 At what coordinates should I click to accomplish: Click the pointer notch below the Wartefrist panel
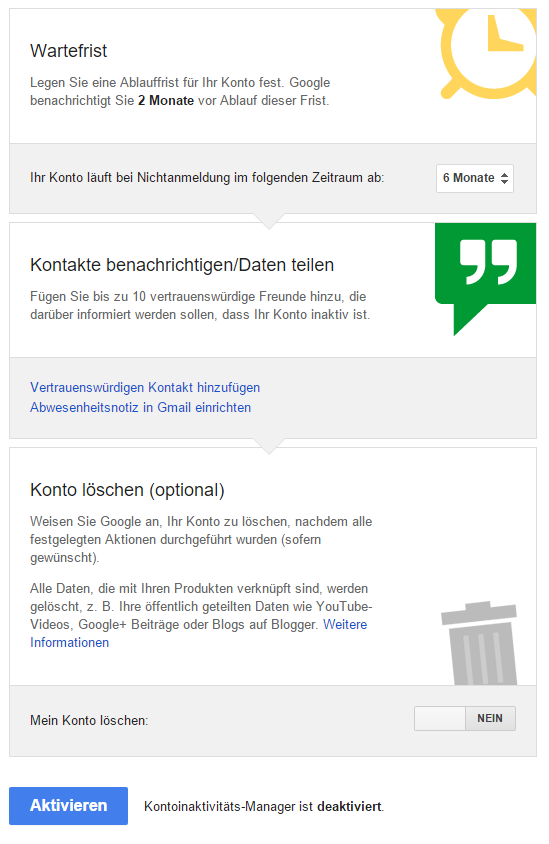269,222
